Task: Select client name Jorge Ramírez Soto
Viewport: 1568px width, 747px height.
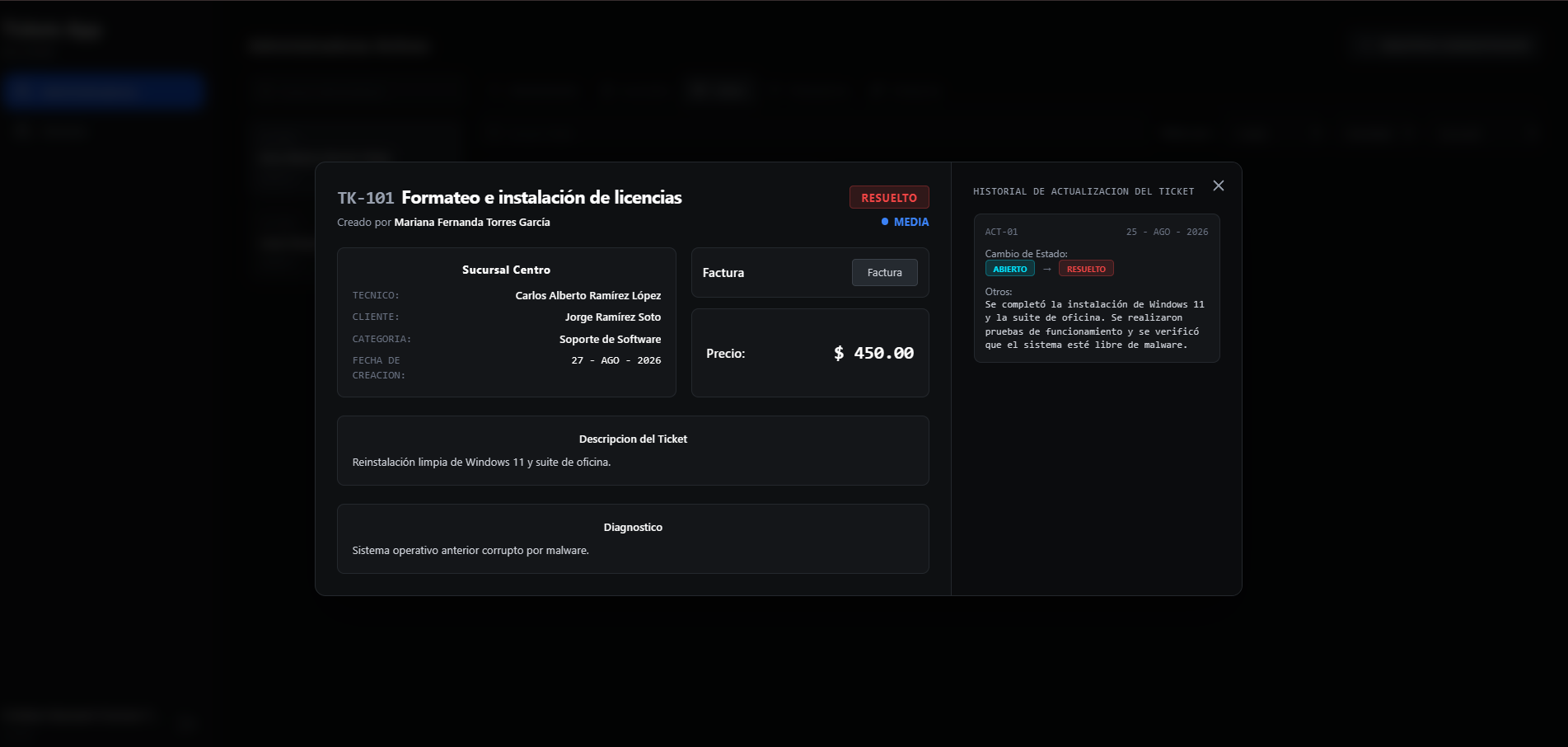Action: [613, 317]
